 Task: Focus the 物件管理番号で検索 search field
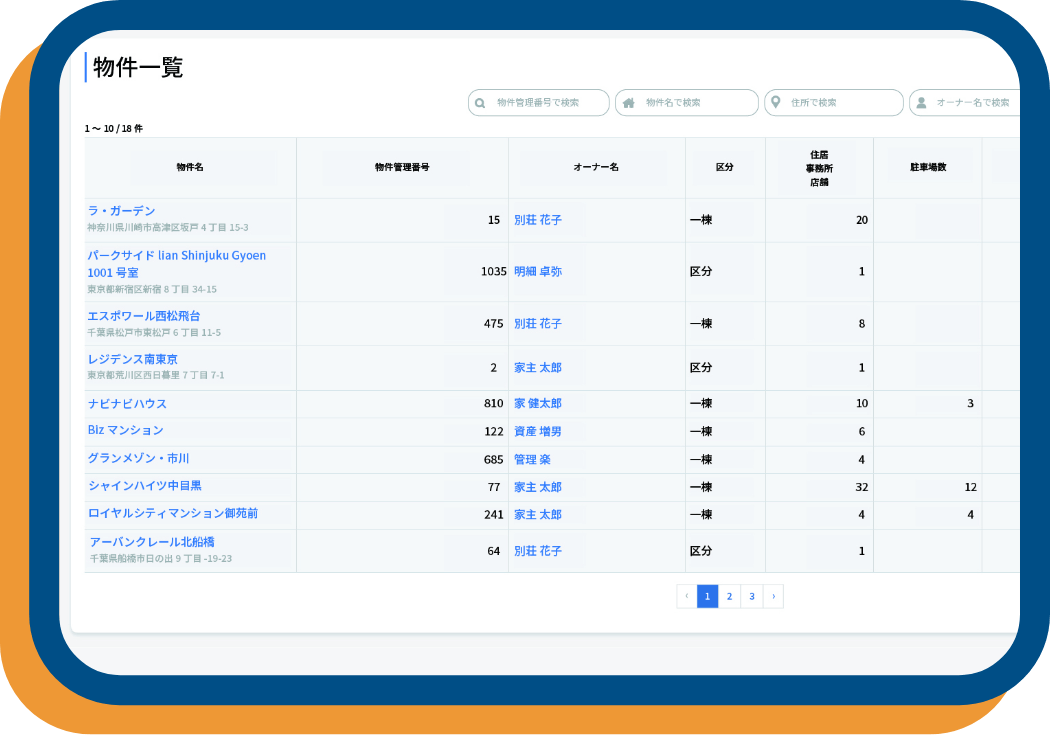[538, 102]
